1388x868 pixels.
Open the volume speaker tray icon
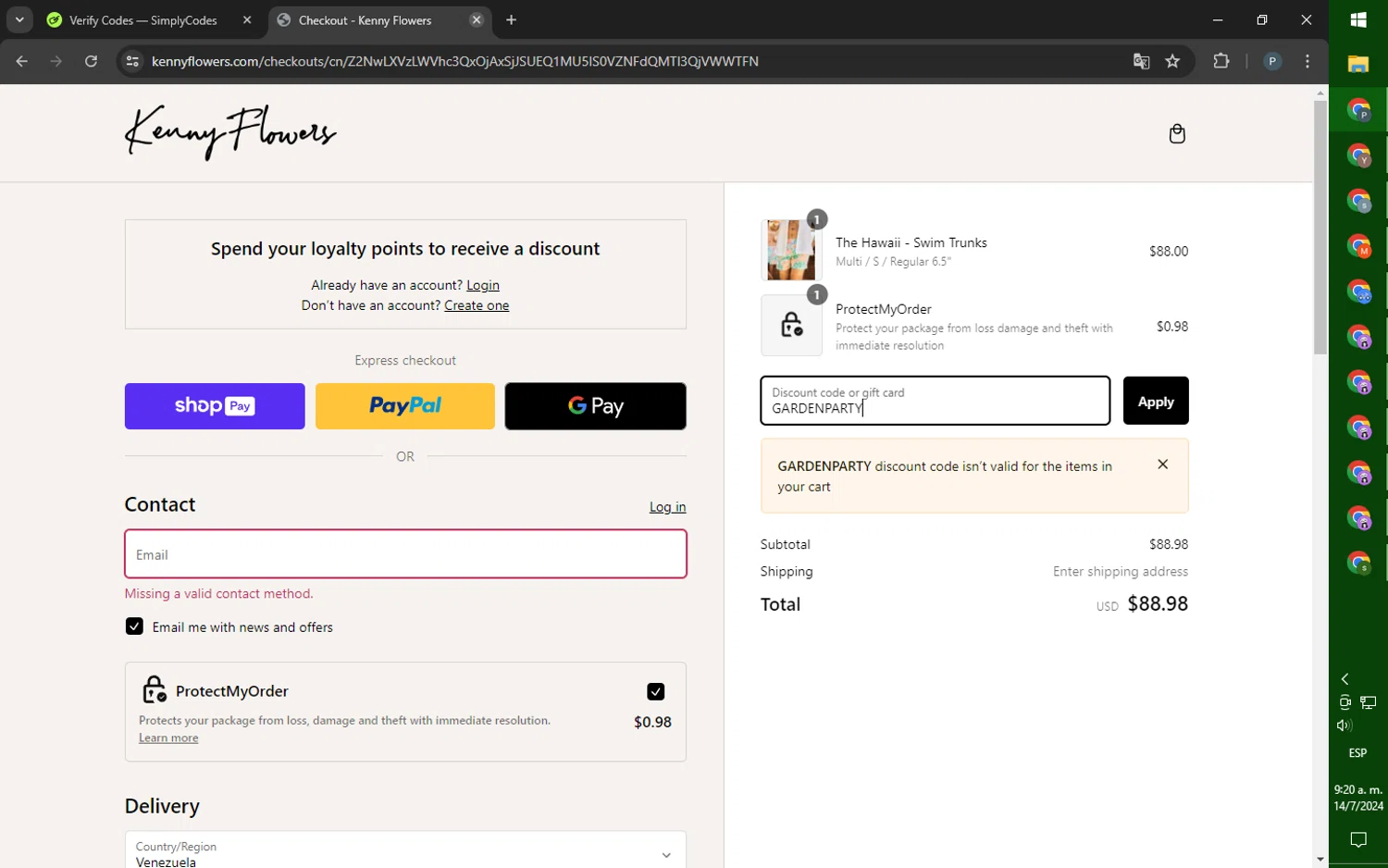point(1345,725)
